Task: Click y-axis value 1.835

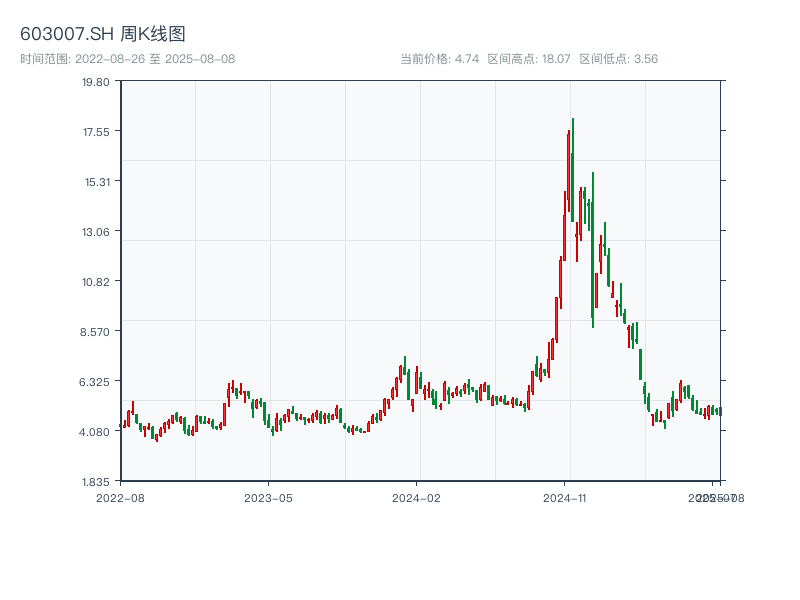Action: (95, 482)
